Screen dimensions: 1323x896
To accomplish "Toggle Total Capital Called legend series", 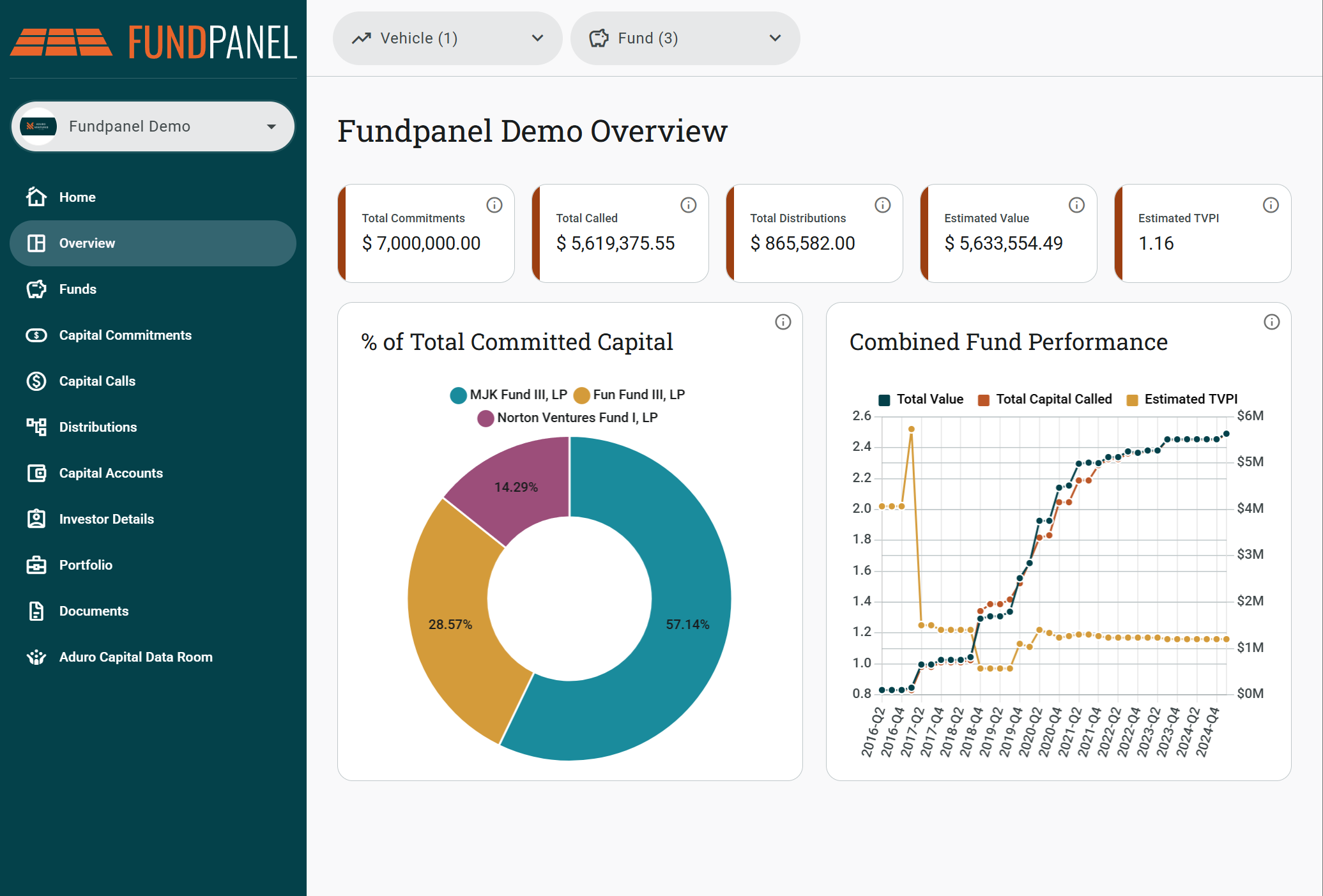I will tap(1045, 399).
